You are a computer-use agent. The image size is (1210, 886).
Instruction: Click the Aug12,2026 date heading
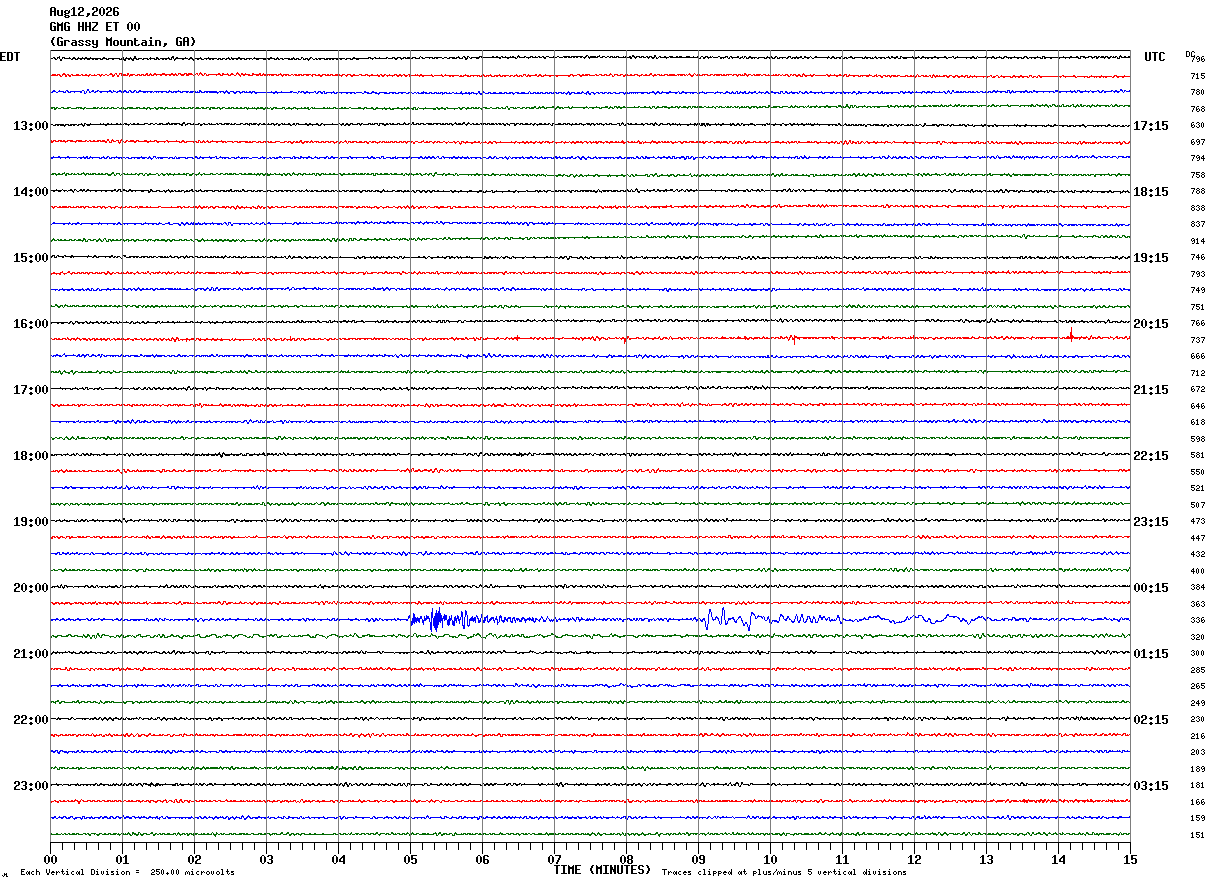click(84, 12)
